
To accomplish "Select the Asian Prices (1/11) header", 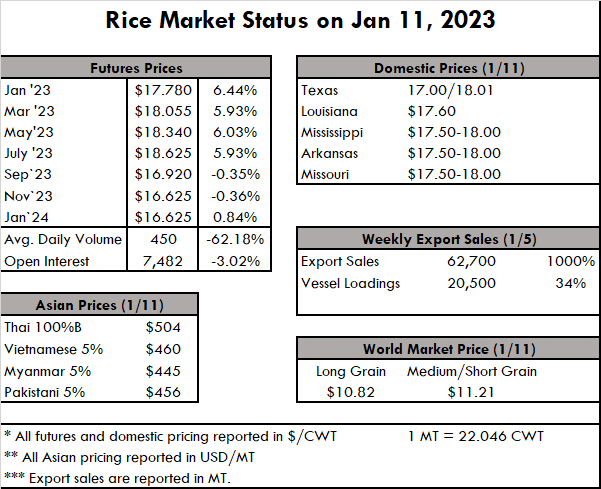I will pyautogui.click(x=99, y=304).
